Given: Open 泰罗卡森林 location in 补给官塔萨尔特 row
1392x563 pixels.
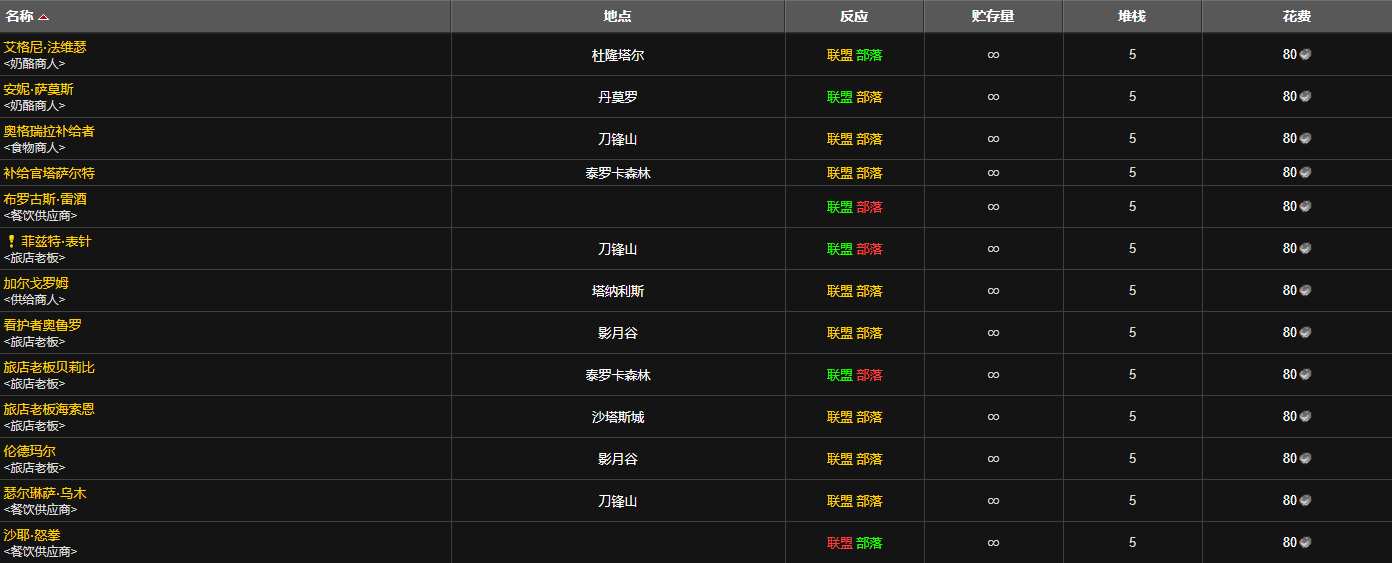Looking at the screenshot, I should [618, 173].
